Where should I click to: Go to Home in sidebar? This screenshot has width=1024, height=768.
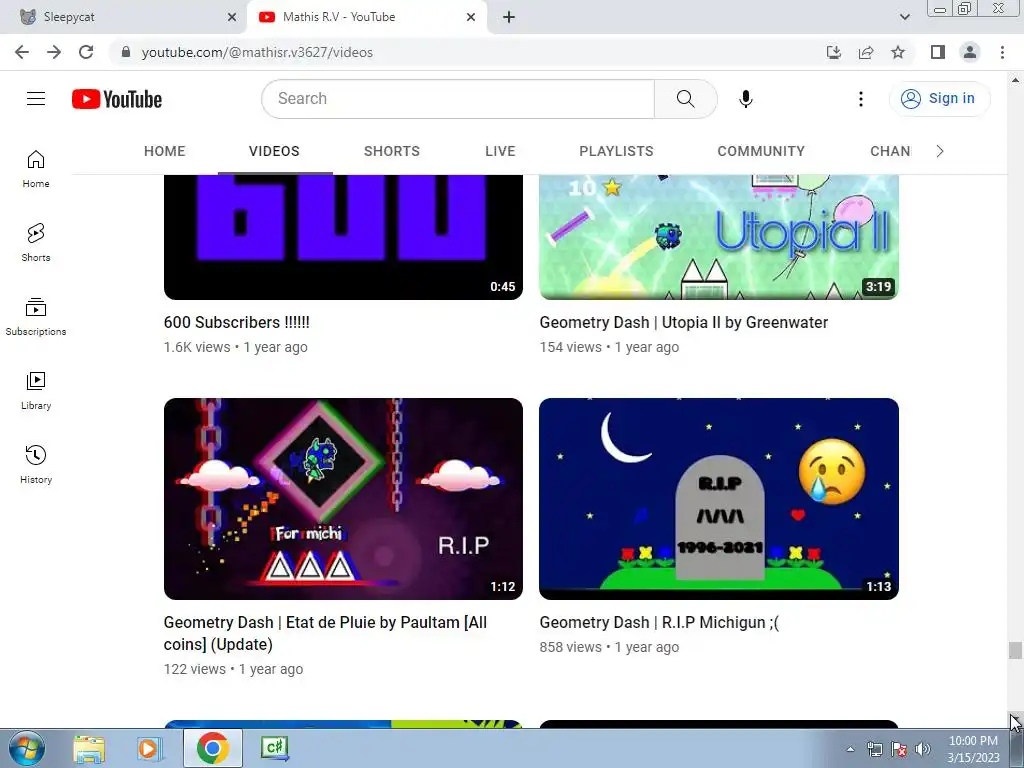[x=36, y=169]
